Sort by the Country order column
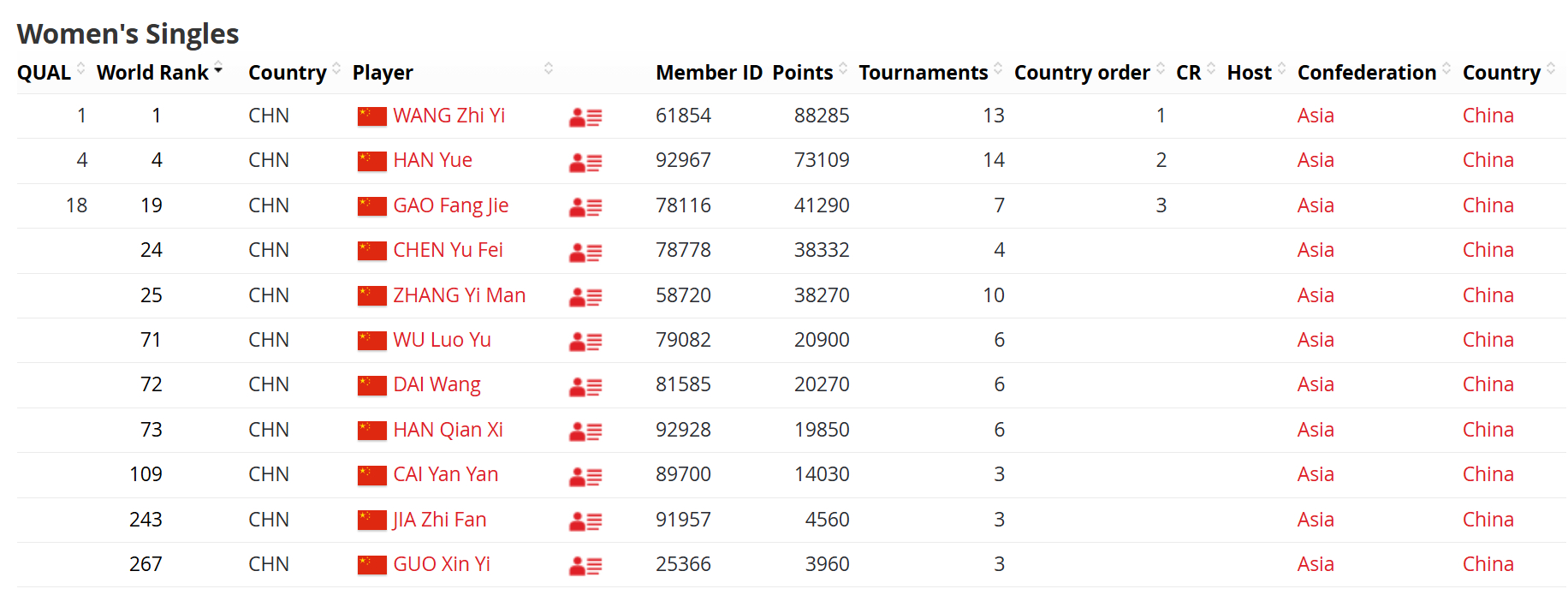This screenshot has height=589, width=1568. 1090,73
